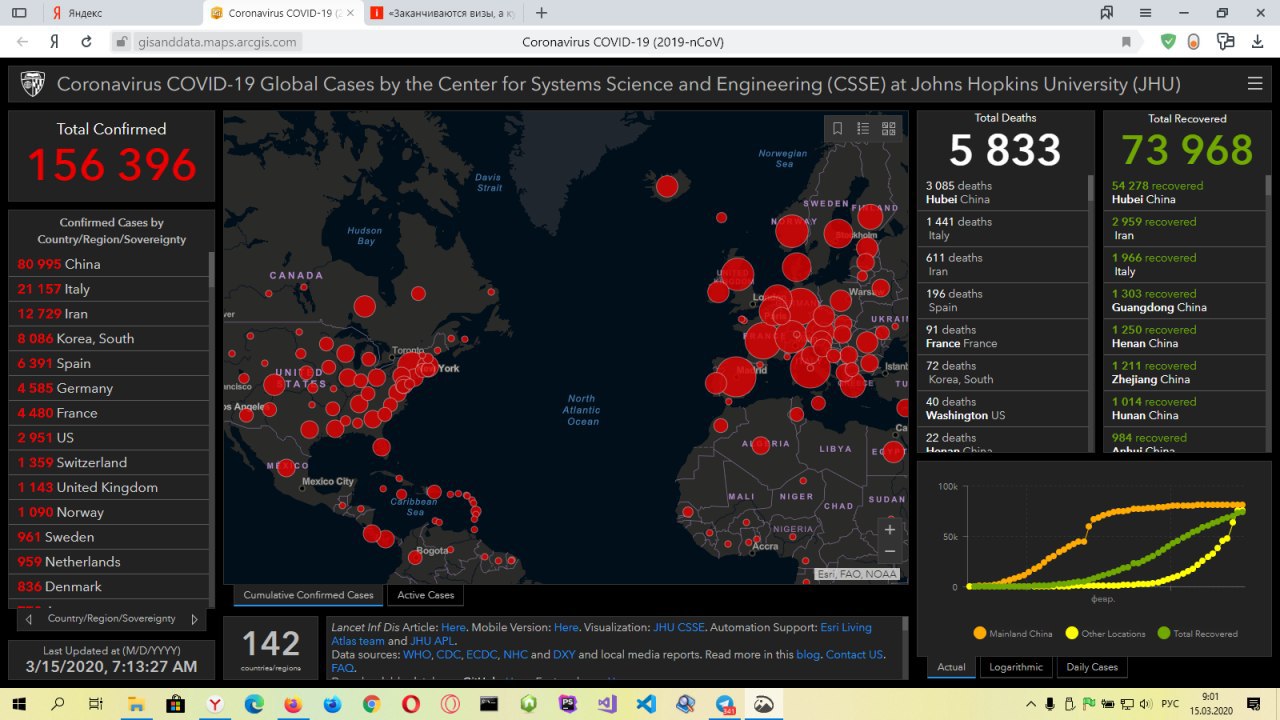Open the ECDC data source link
The image size is (1280, 720).
tap(481, 654)
